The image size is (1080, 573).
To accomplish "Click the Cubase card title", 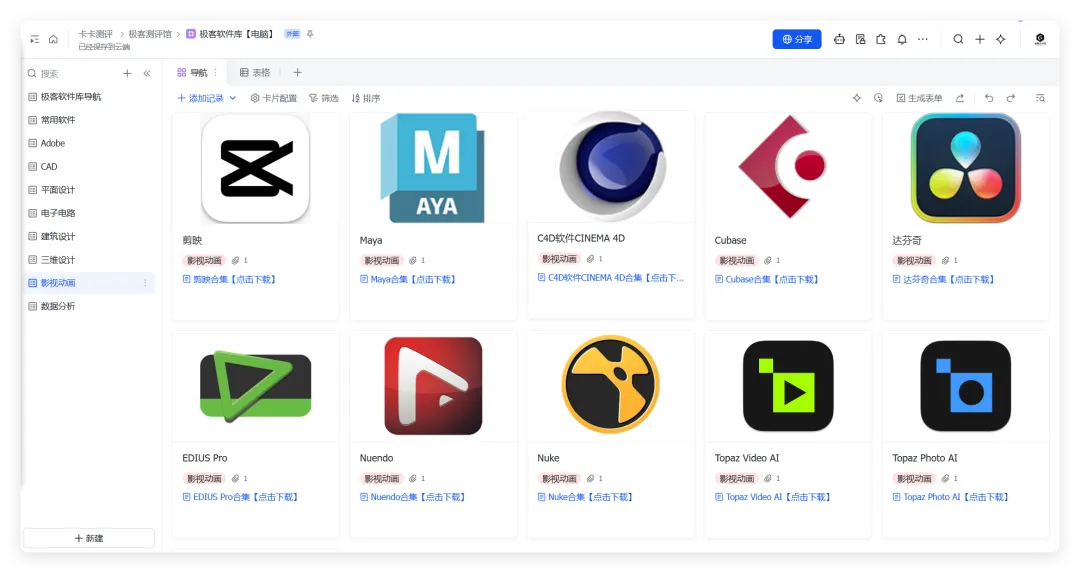I will [x=730, y=240].
